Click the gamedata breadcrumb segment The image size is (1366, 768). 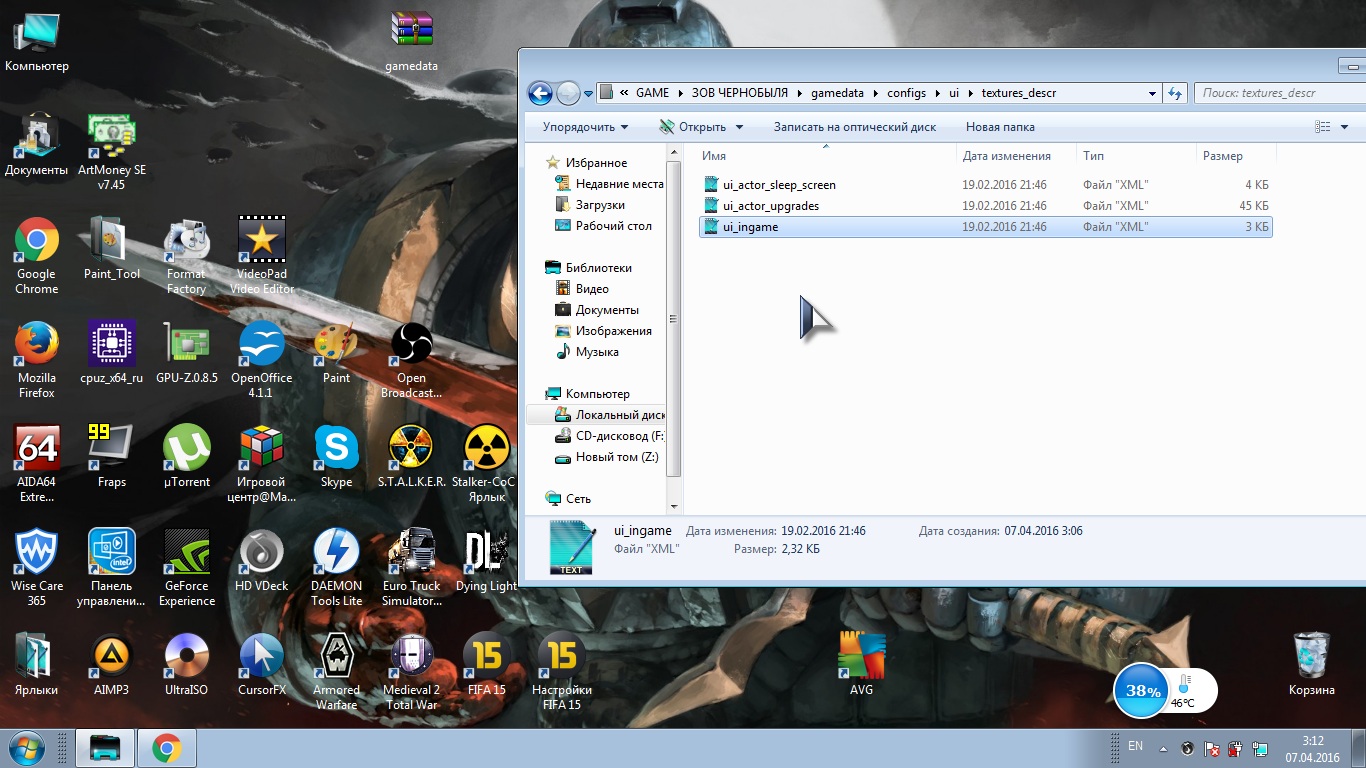(x=835, y=93)
